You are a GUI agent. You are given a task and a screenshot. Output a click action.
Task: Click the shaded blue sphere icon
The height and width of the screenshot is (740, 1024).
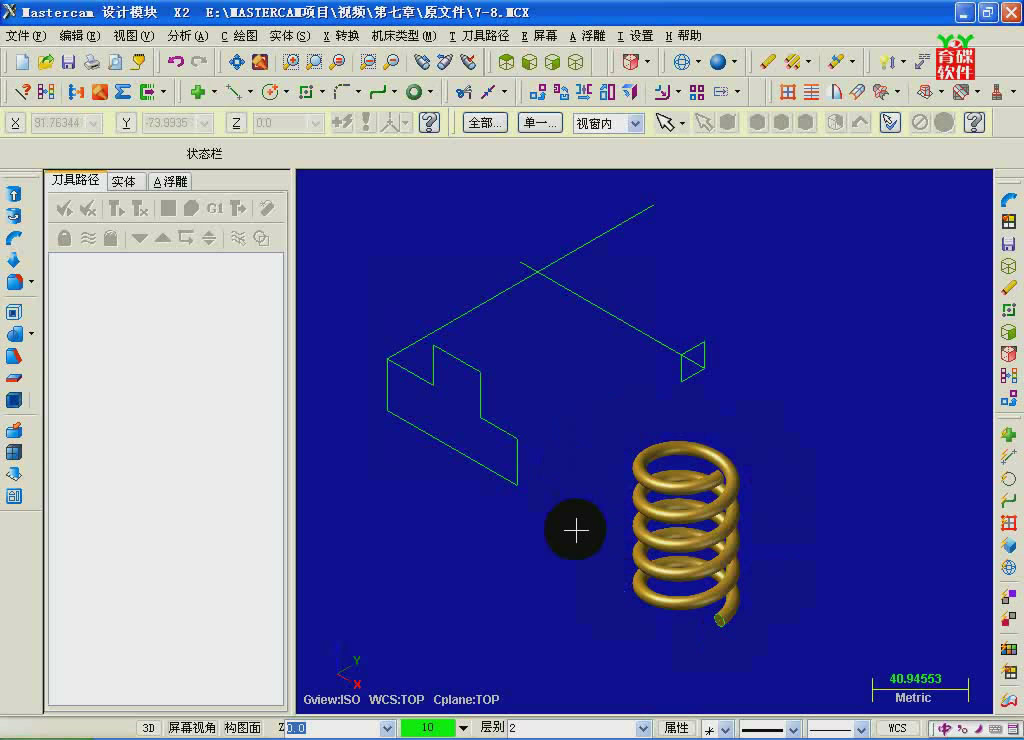pyautogui.click(x=718, y=62)
